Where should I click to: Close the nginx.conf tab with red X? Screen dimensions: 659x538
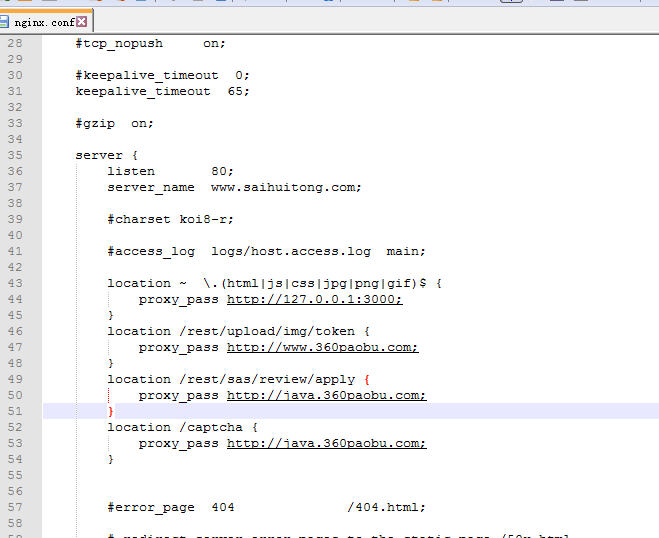(x=82, y=21)
